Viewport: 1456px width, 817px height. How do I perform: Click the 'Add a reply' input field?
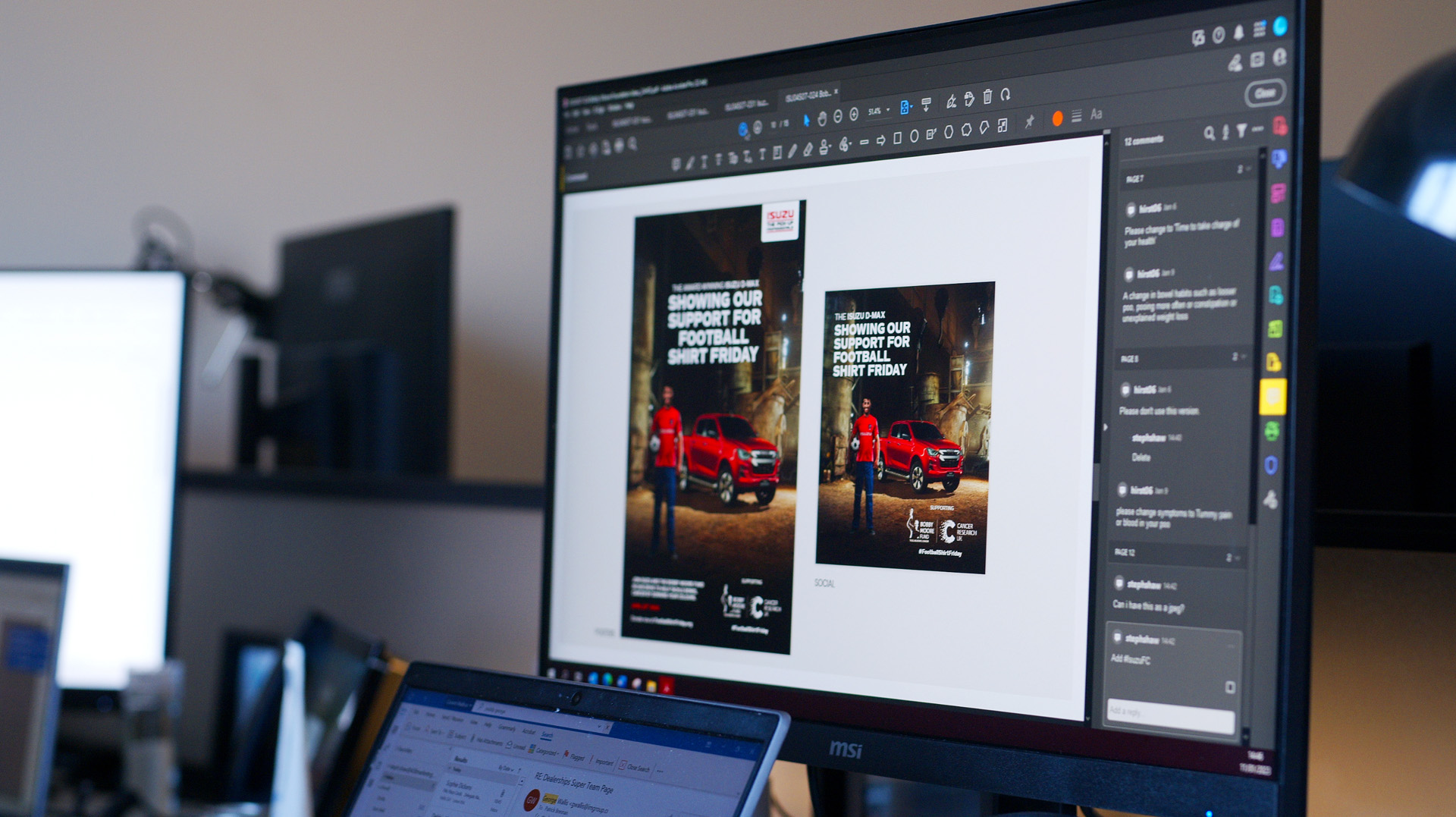click(x=1169, y=715)
